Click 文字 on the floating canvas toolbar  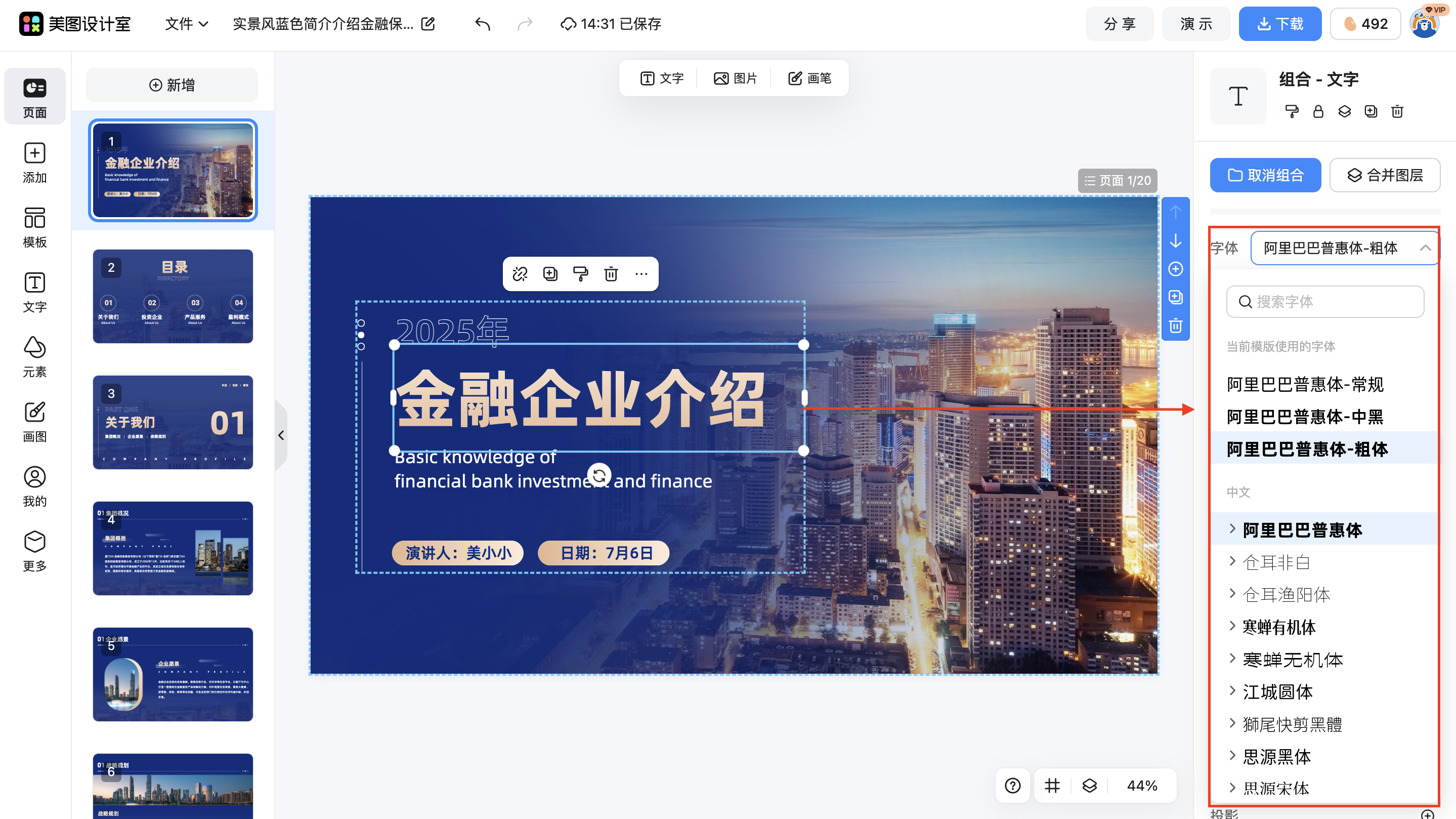point(661,78)
